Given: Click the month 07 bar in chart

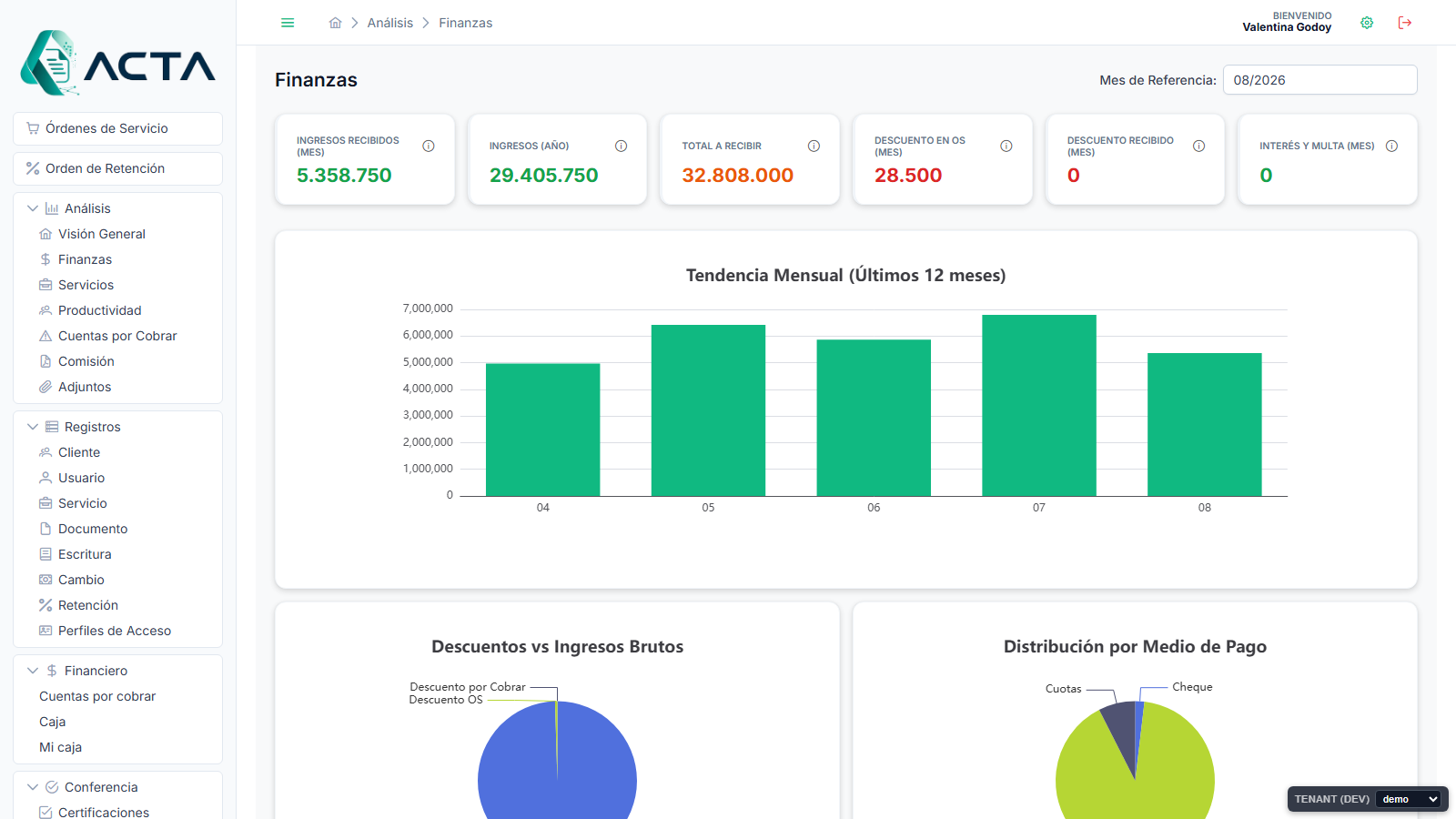Looking at the screenshot, I should pyautogui.click(x=1039, y=406).
